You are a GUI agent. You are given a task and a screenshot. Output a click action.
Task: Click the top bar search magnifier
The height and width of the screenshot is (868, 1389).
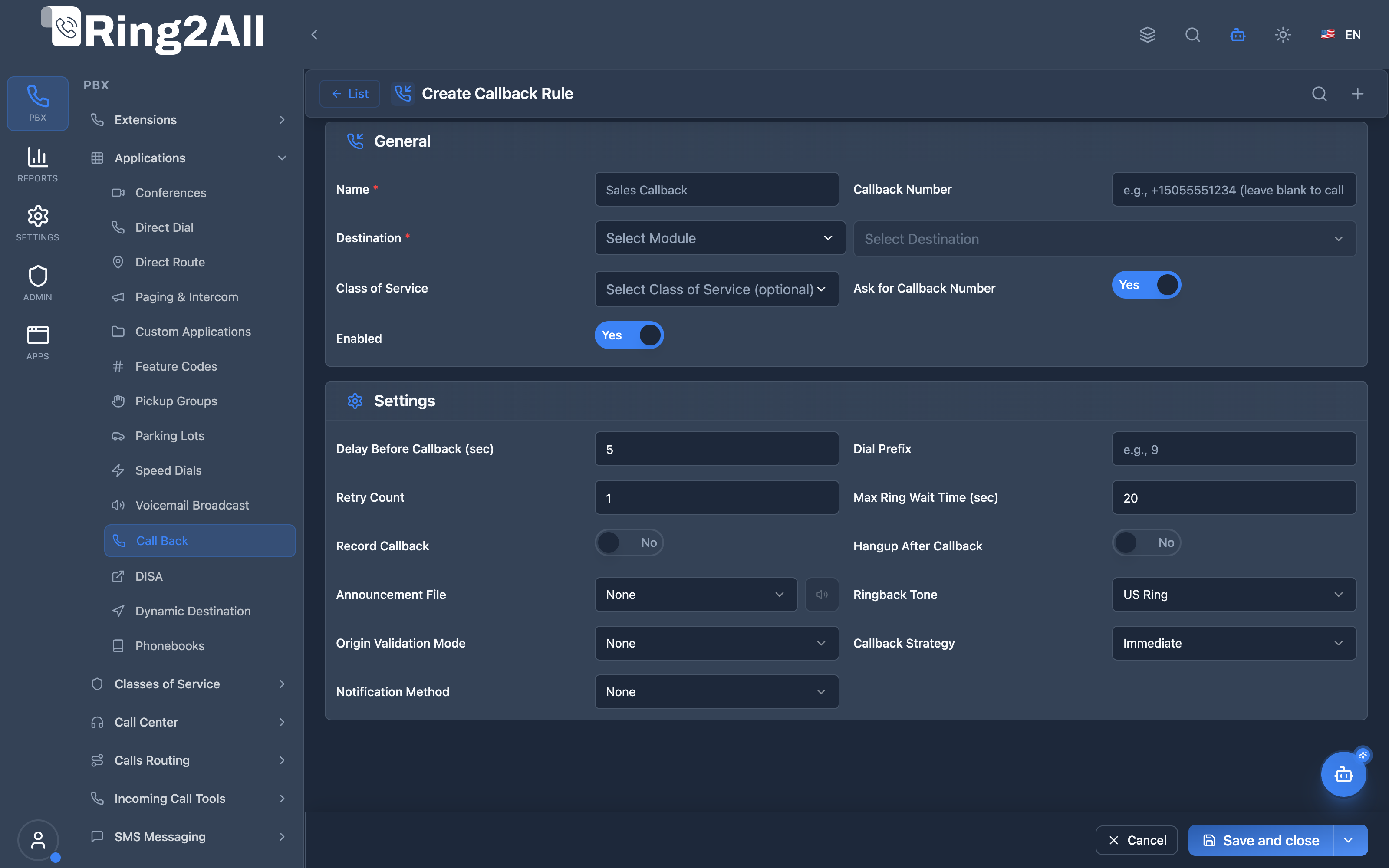click(1193, 34)
